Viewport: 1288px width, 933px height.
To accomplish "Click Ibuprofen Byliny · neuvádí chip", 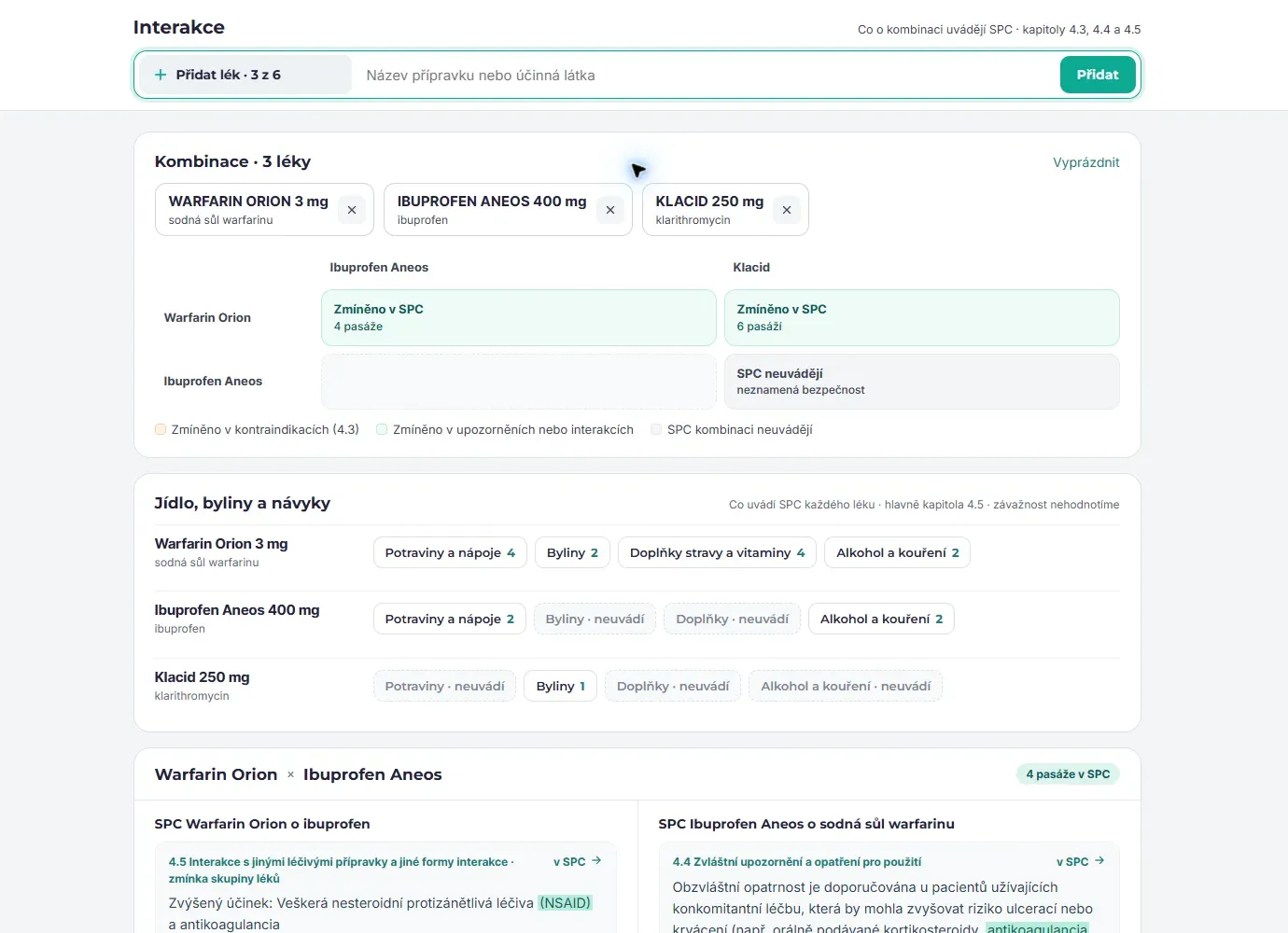I will coord(595,619).
